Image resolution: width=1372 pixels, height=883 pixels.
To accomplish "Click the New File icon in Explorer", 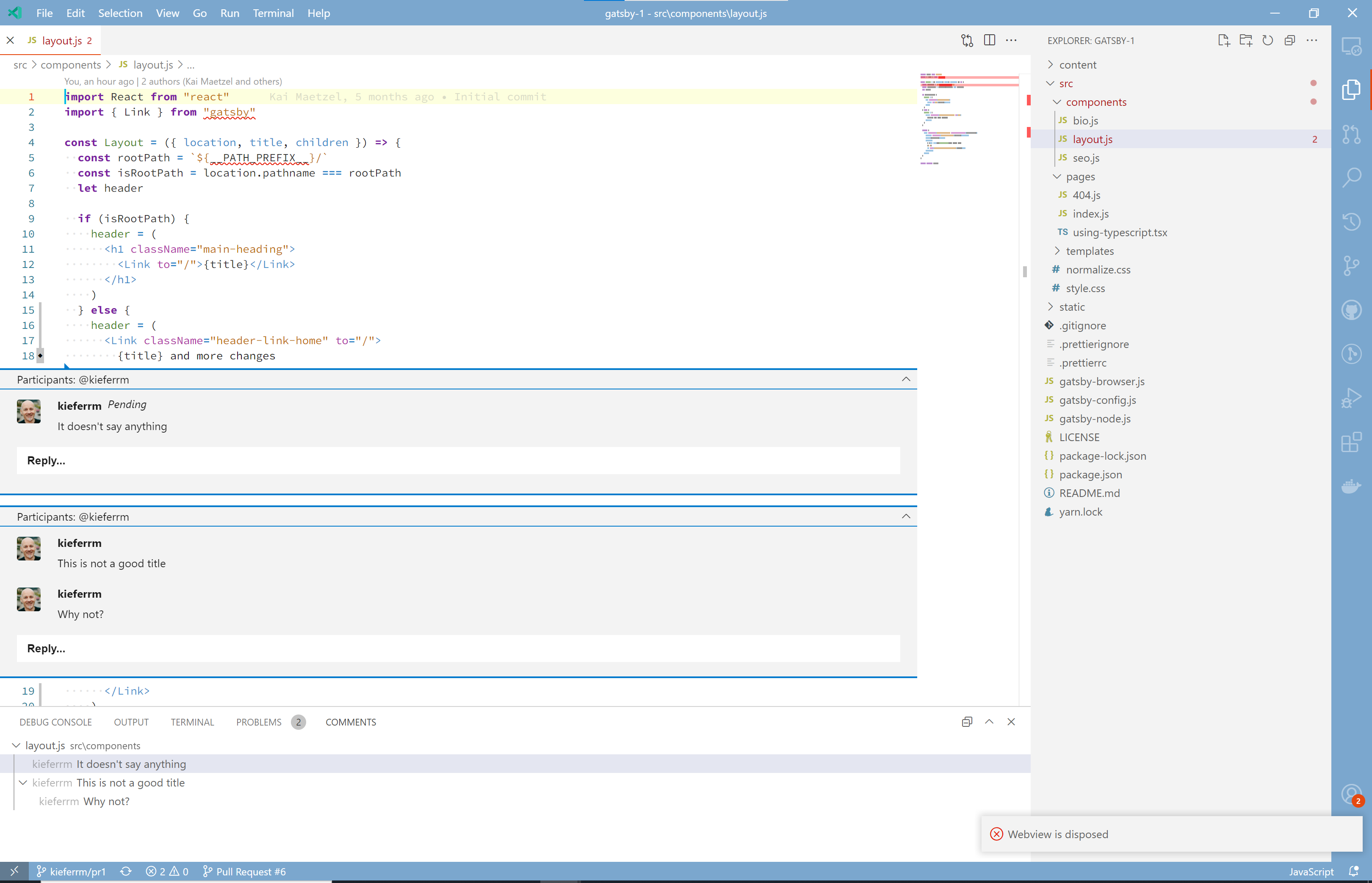I will 1224,40.
